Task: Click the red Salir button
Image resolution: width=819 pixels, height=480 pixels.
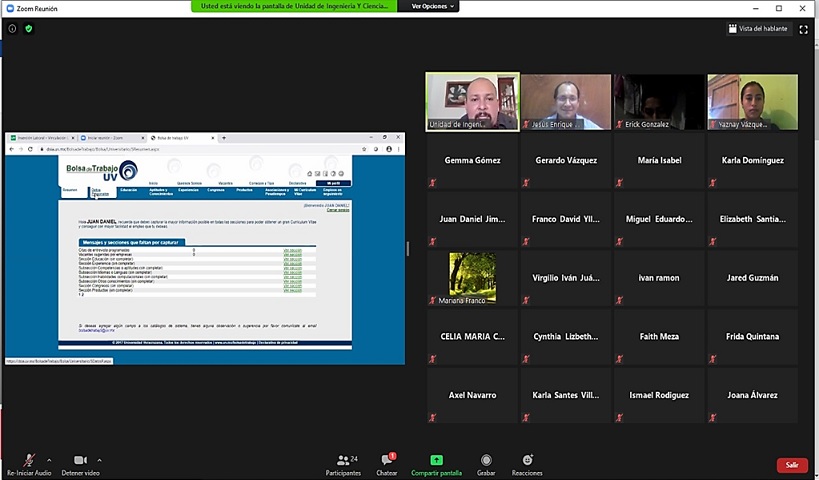Action: tap(791, 465)
